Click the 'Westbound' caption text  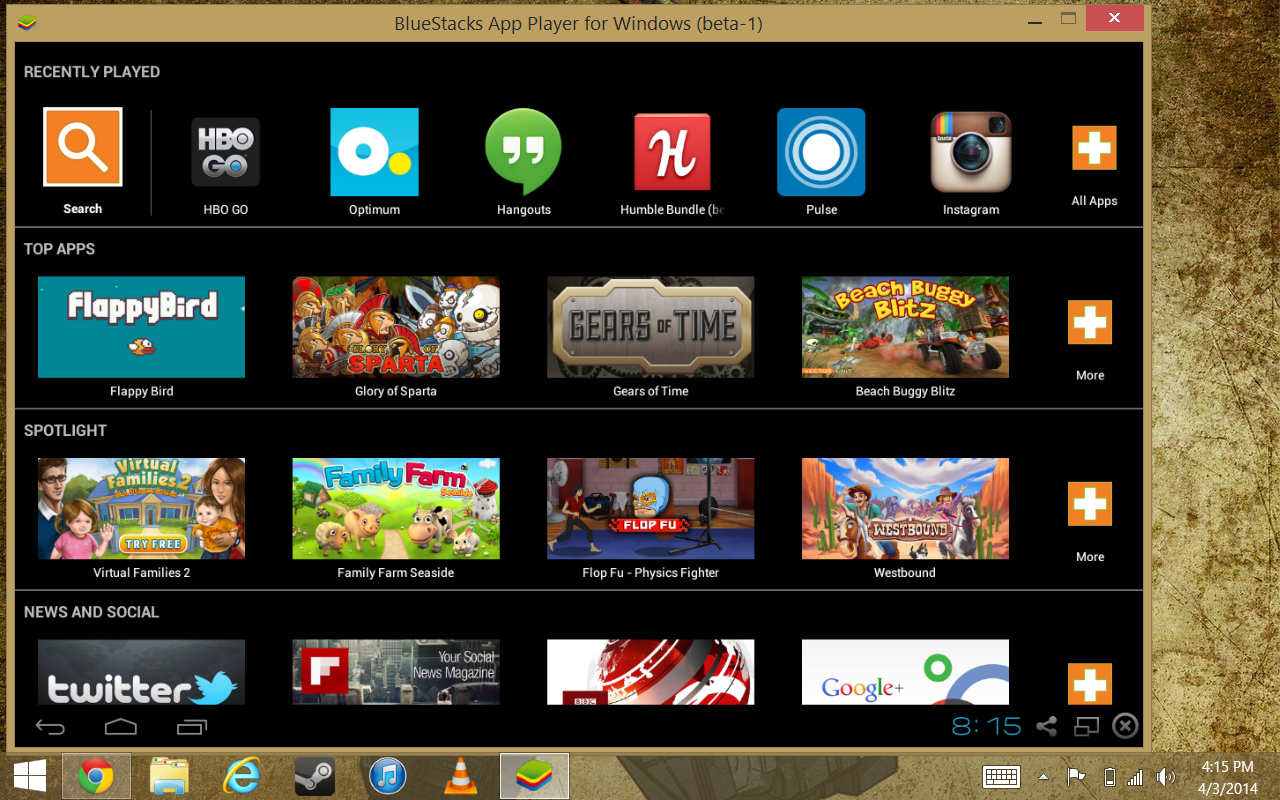pos(905,573)
